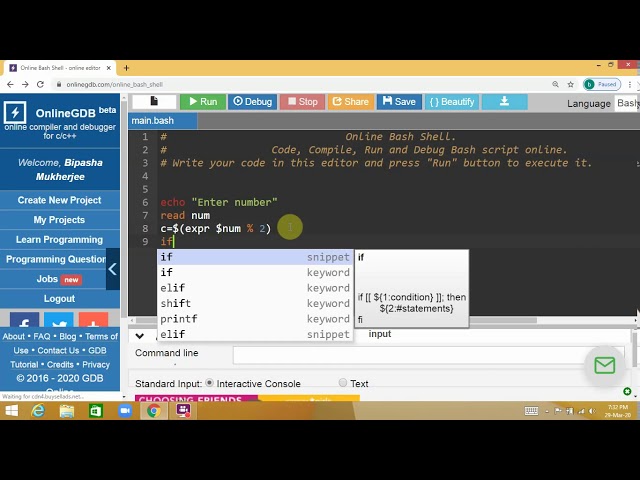This screenshot has width=640, height=480.
Task: Beautify the code formatting
Action: pos(451,102)
